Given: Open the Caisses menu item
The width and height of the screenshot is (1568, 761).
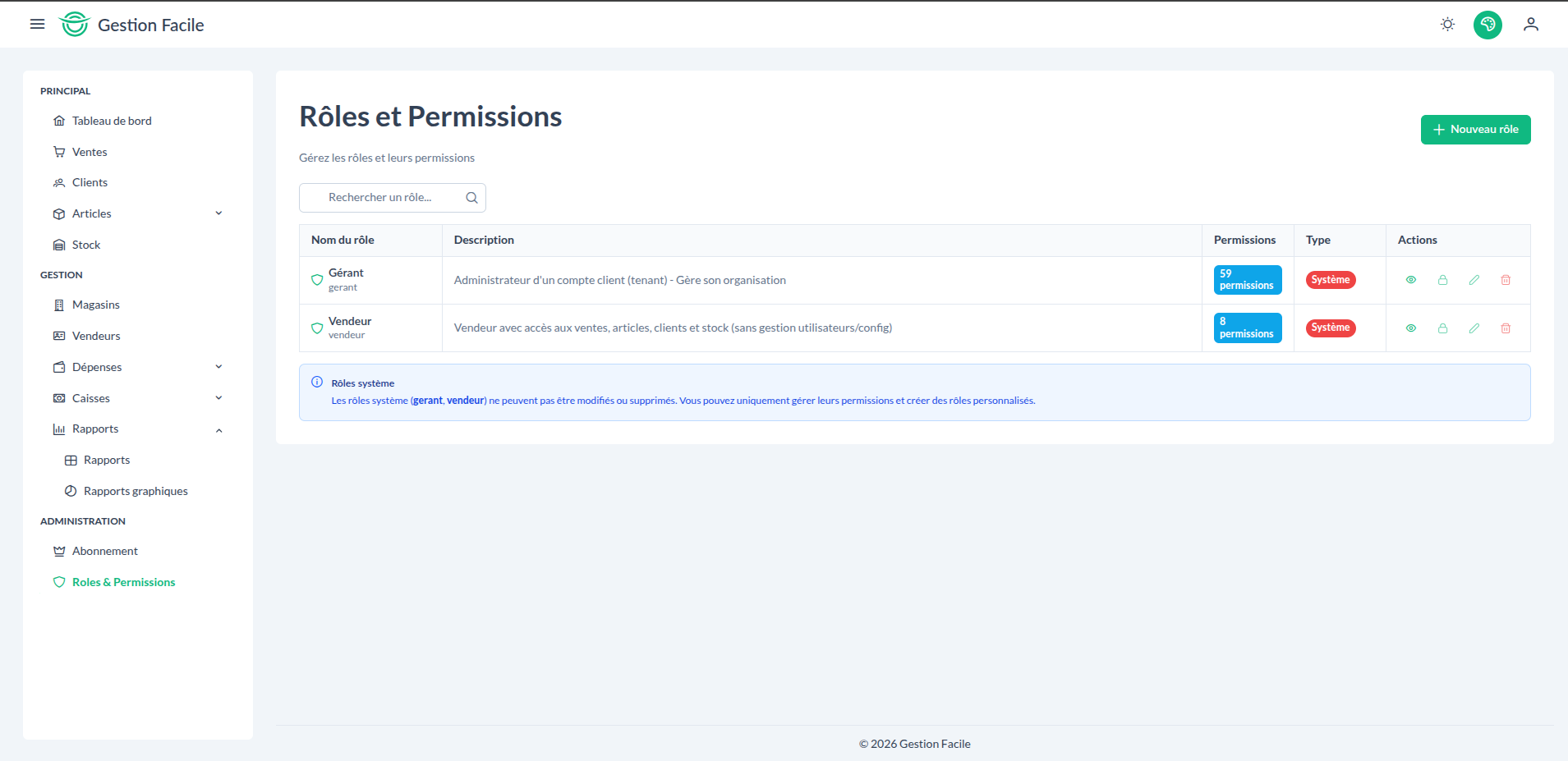Looking at the screenshot, I should click(90, 398).
